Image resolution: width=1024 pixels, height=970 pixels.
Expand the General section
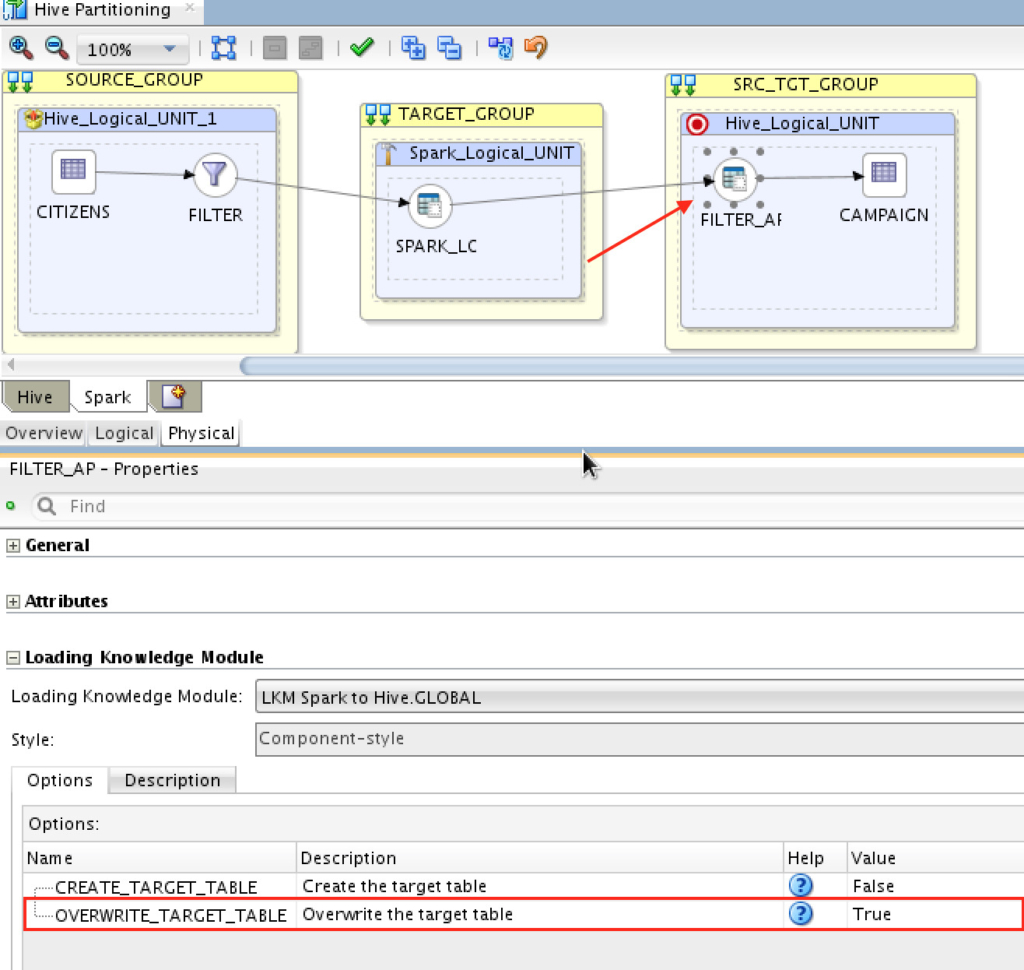click(13, 545)
